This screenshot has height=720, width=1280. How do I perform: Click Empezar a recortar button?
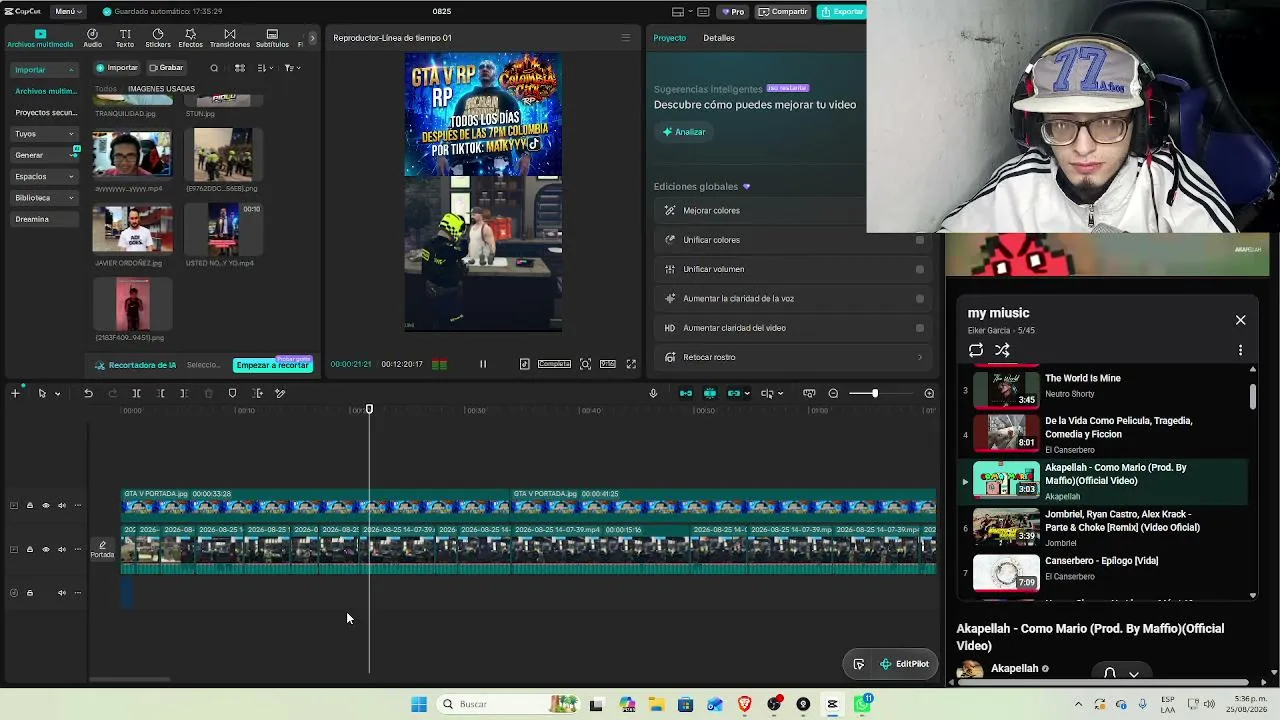[272, 365]
